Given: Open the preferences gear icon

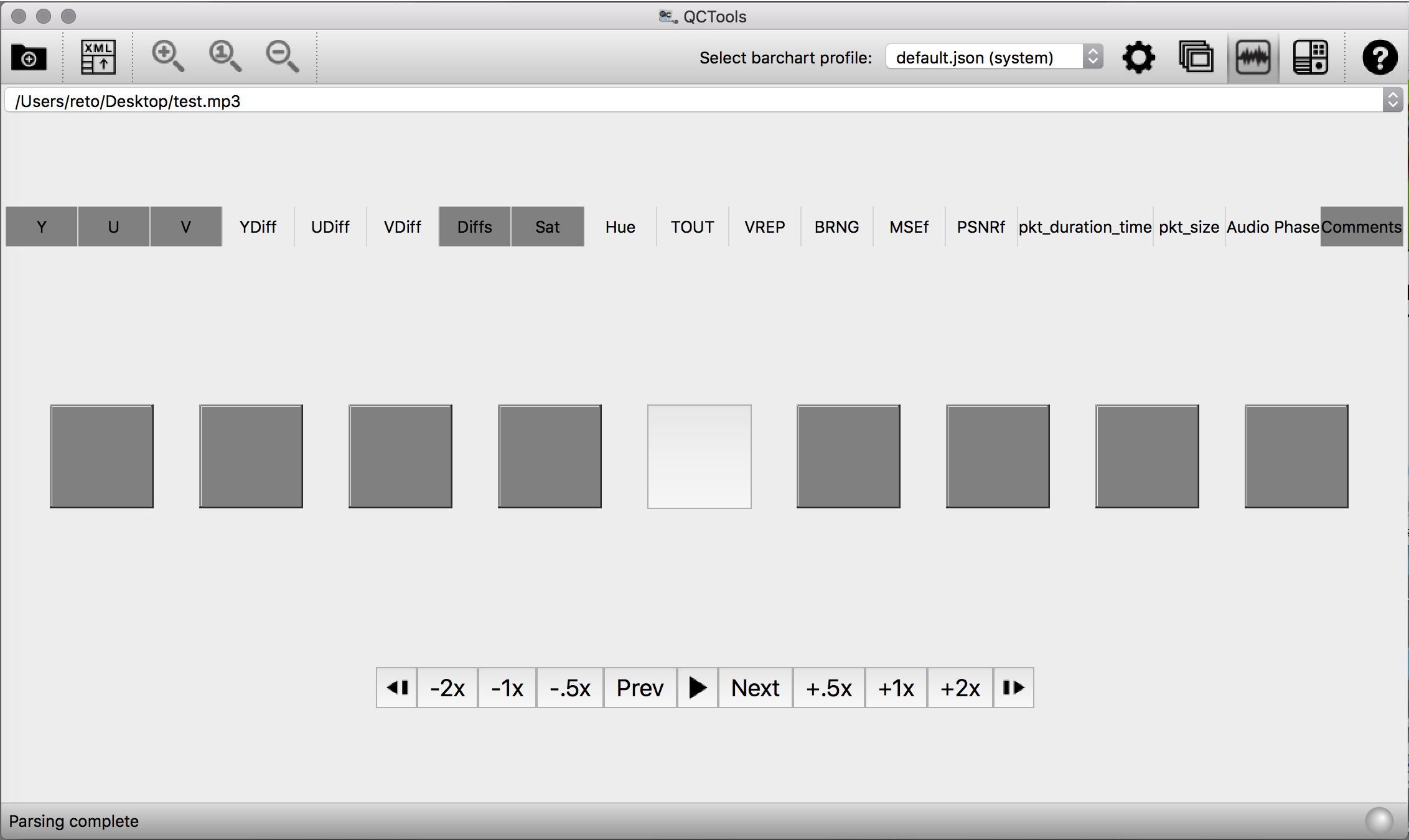Looking at the screenshot, I should pyautogui.click(x=1138, y=58).
